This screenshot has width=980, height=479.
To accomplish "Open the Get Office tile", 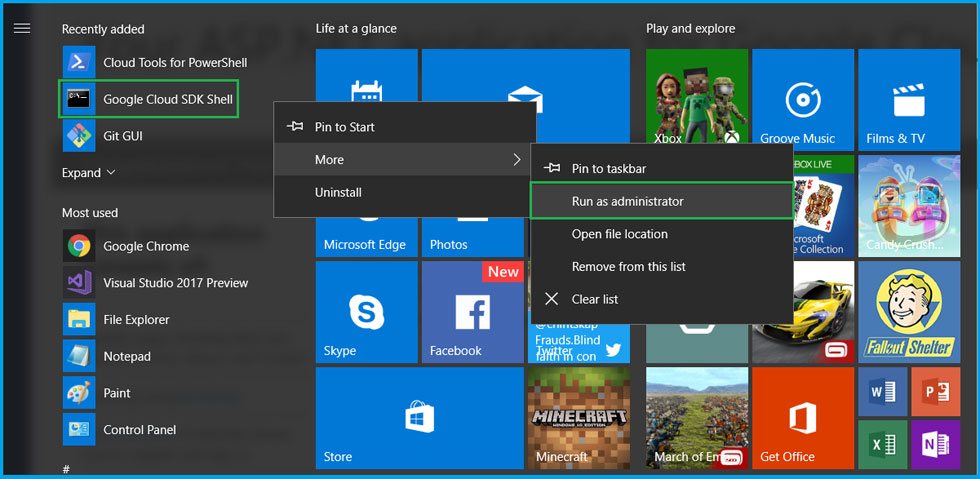I will tap(803, 418).
